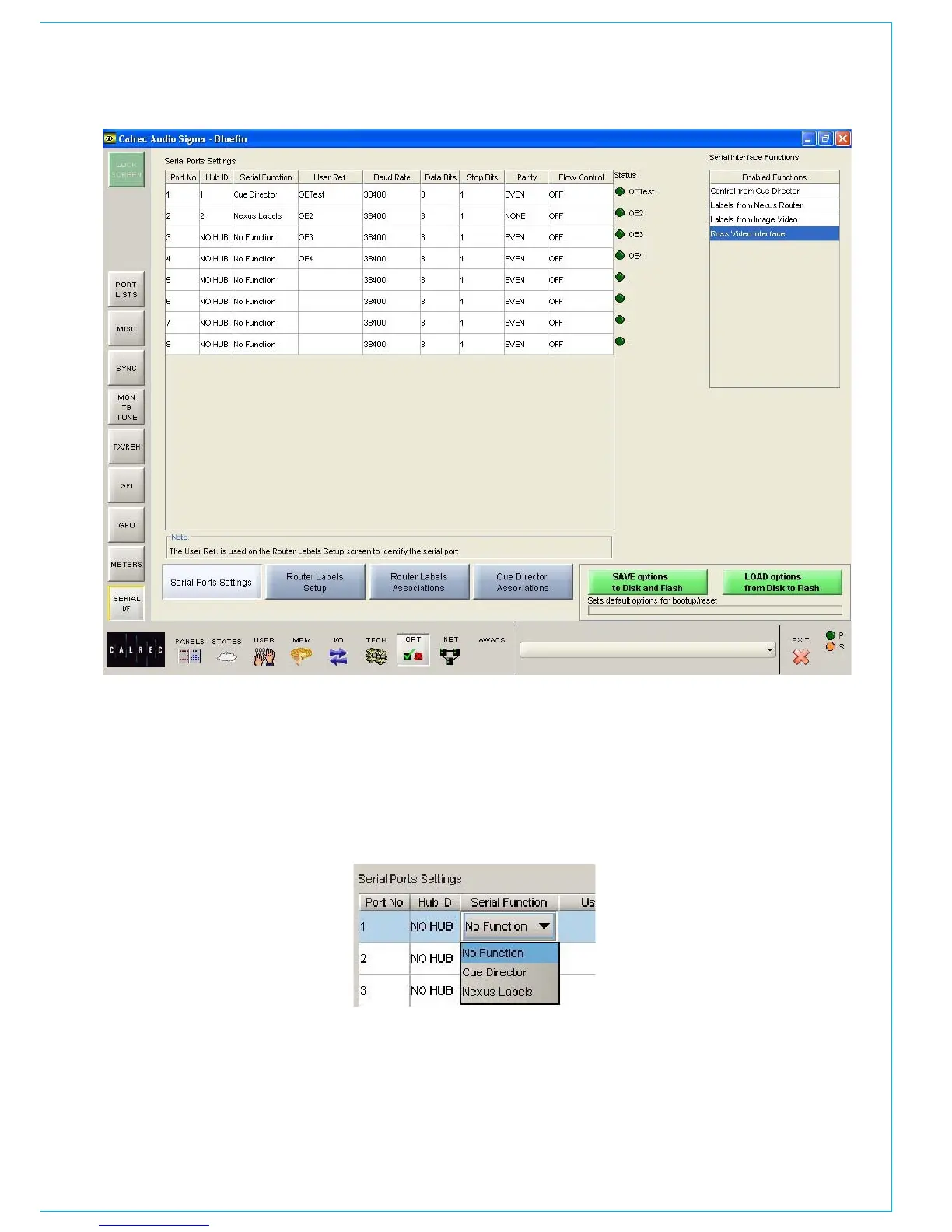
Task: Click the empty User Ref cell for port 5
Action: pos(330,280)
